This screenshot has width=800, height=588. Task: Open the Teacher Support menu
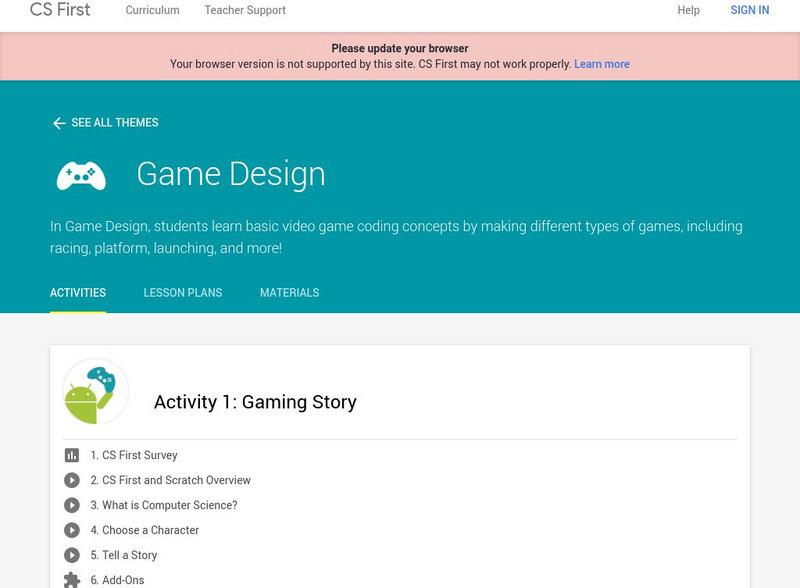click(x=245, y=10)
